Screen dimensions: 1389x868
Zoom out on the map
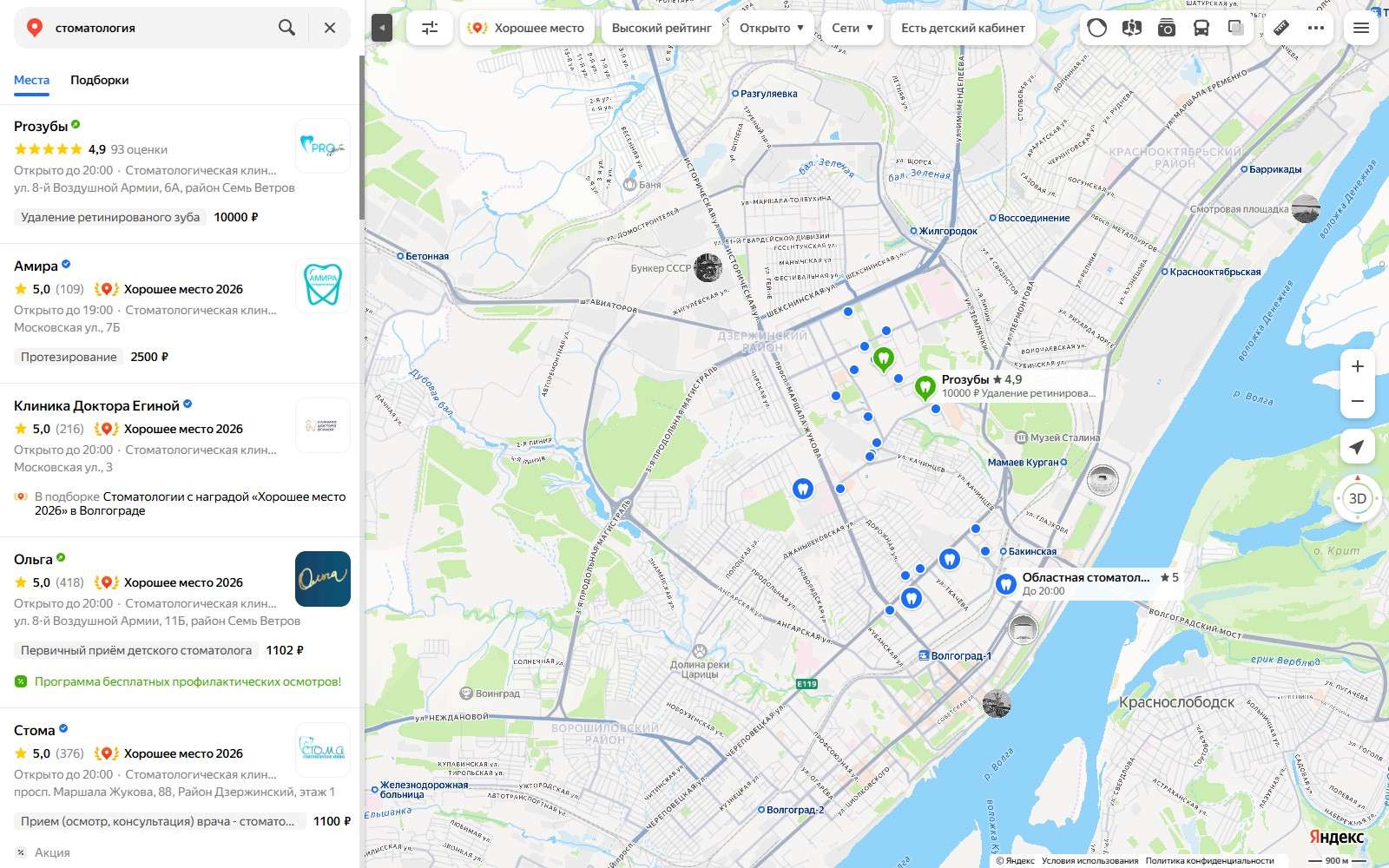pyautogui.click(x=1358, y=401)
